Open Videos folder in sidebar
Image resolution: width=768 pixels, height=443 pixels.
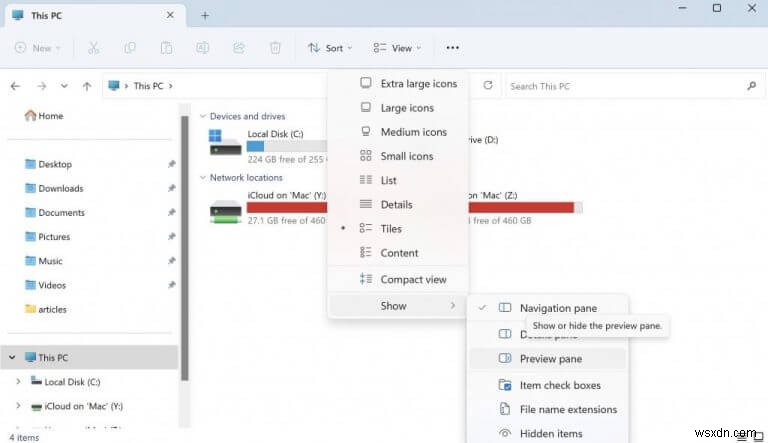45,285
